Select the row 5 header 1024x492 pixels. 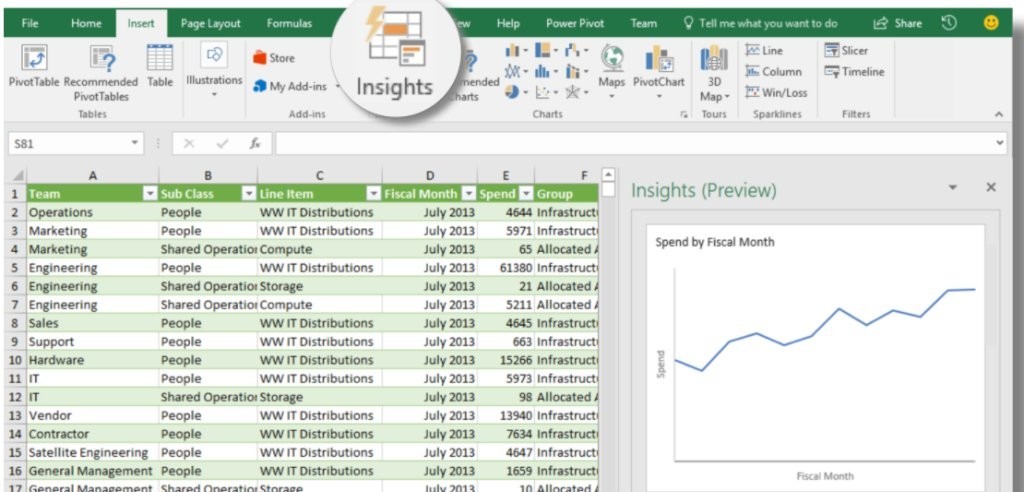[15, 268]
